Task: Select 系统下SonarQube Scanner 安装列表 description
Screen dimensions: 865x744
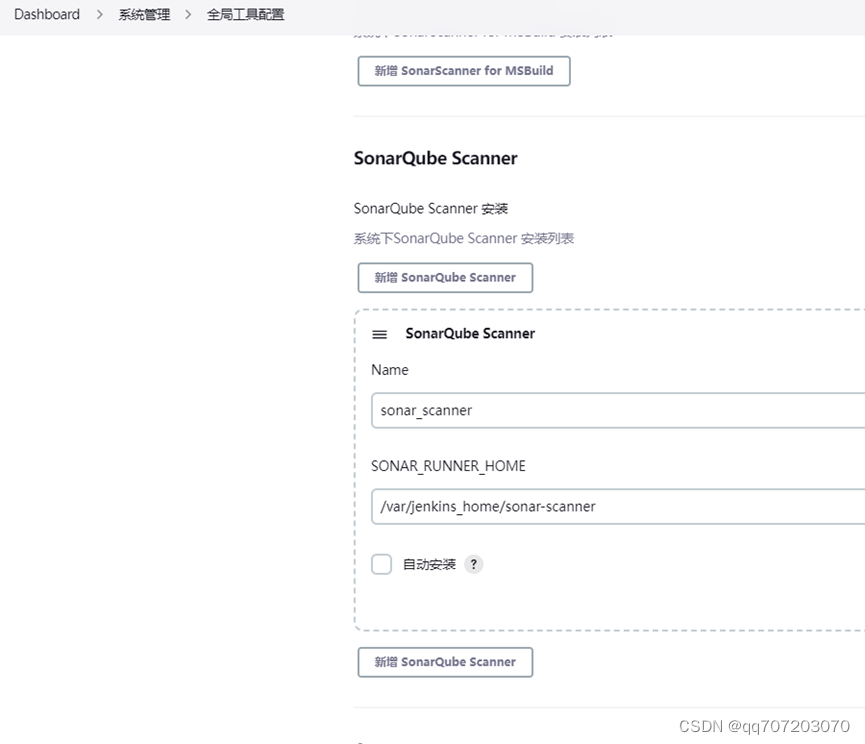Action: tap(464, 238)
